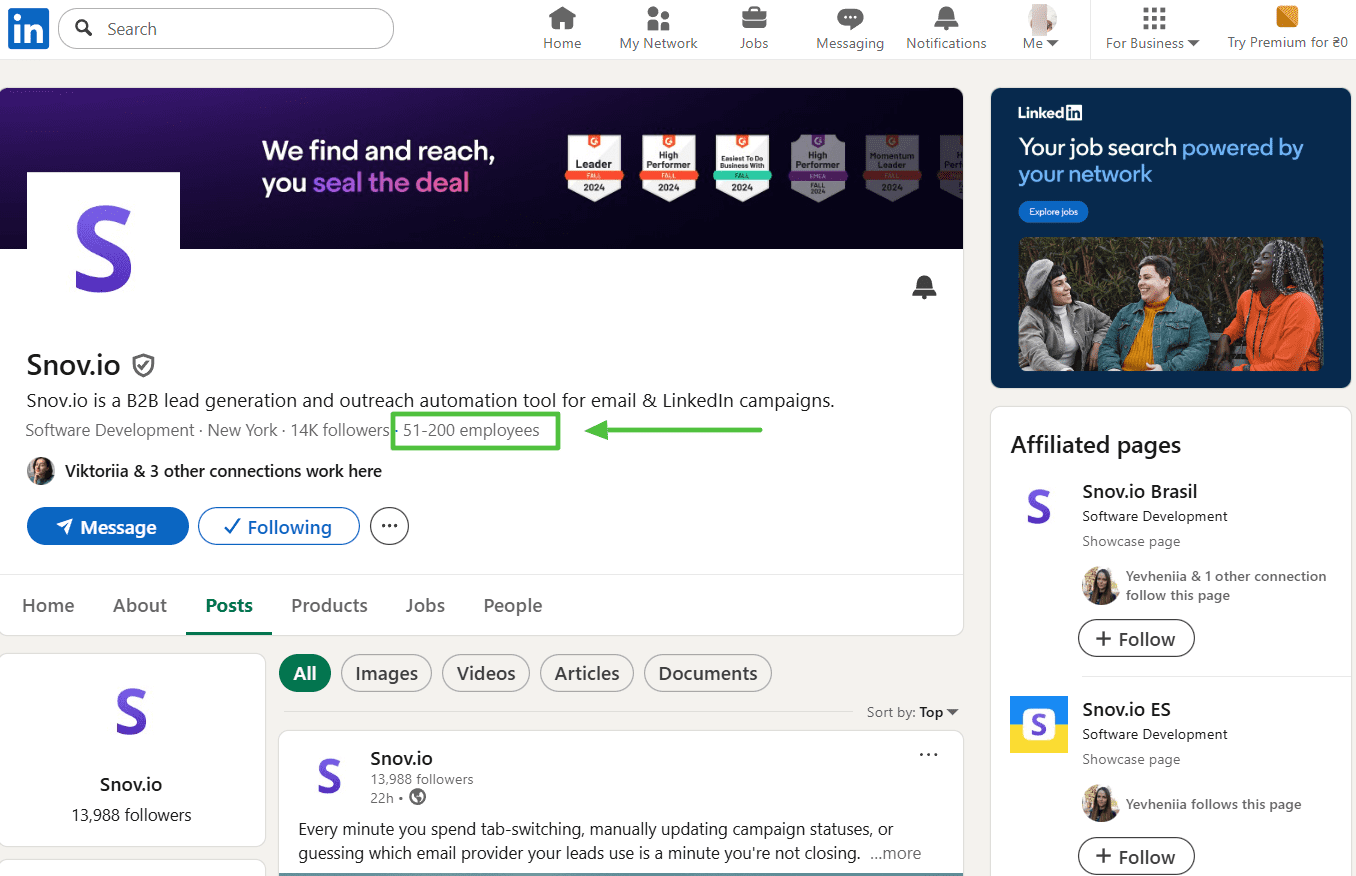Click the more options circle button
Viewport: 1356px width, 876px height.
(390, 526)
